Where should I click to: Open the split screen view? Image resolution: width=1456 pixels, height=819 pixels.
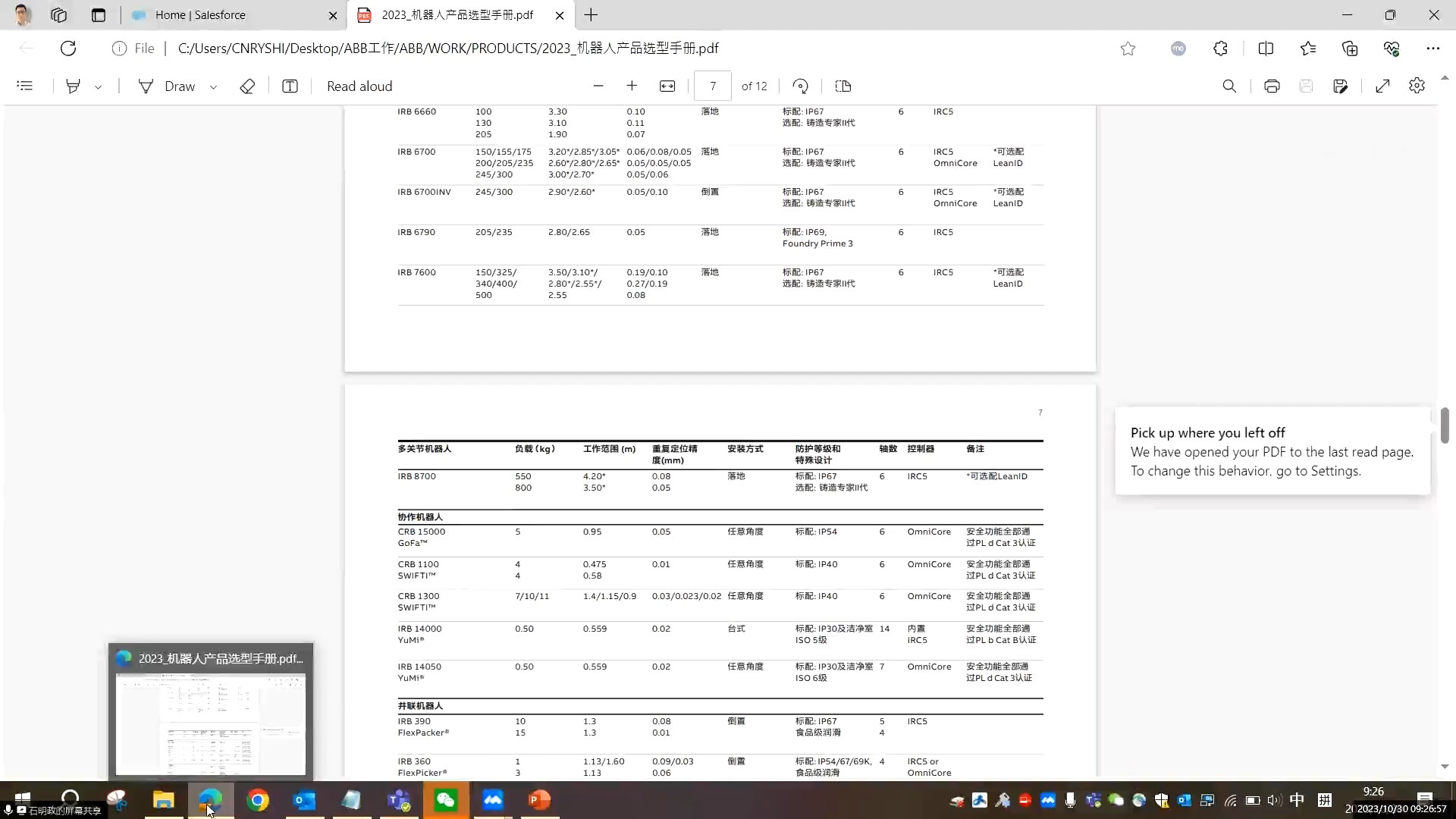click(x=1266, y=49)
